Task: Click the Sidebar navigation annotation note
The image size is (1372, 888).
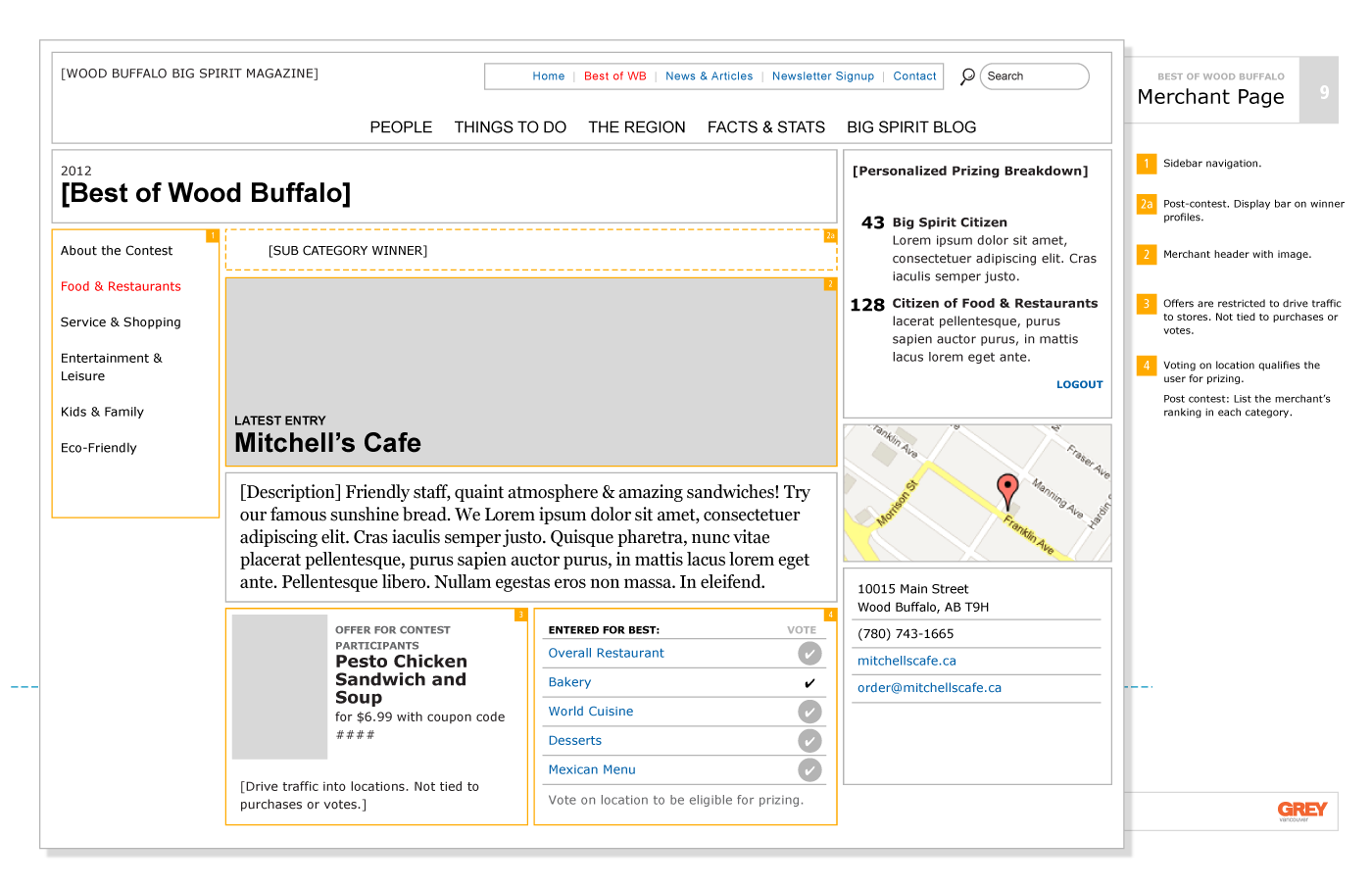Action: tap(1212, 164)
